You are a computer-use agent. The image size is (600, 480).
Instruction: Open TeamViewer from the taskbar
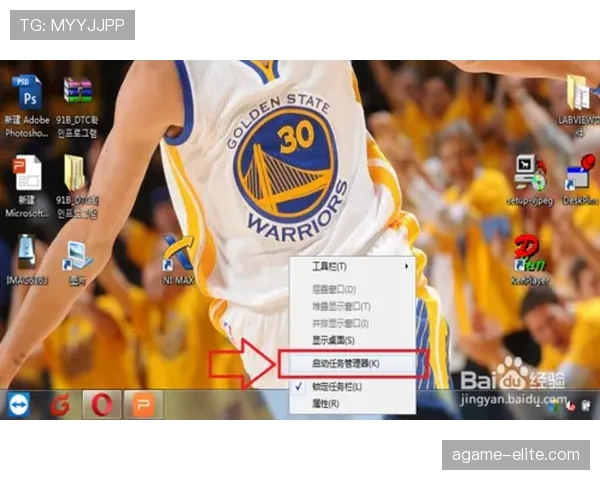point(18,405)
